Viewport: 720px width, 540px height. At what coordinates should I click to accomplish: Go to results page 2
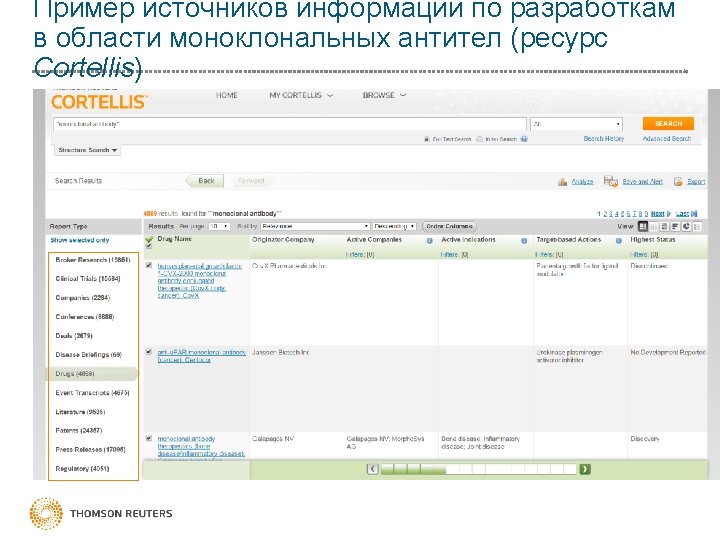coord(605,214)
